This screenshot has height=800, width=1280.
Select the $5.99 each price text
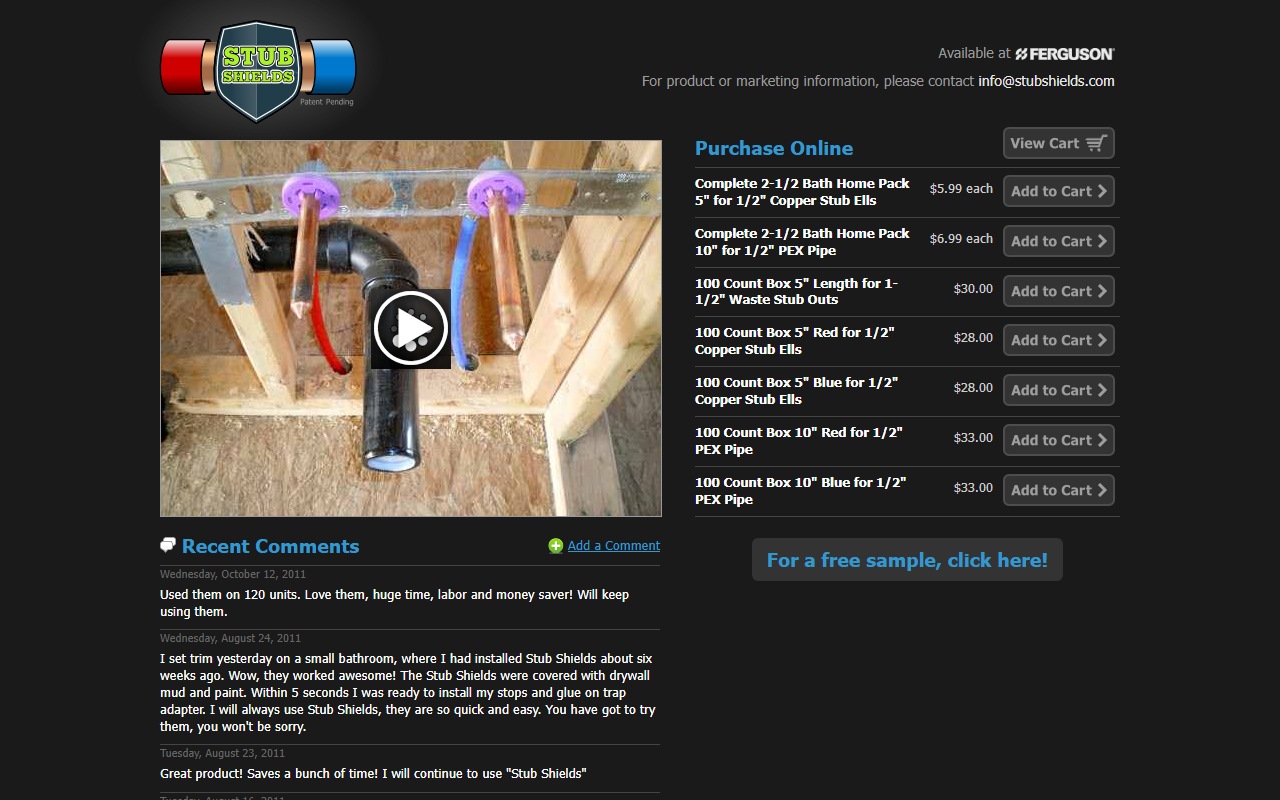[x=961, y=188]
